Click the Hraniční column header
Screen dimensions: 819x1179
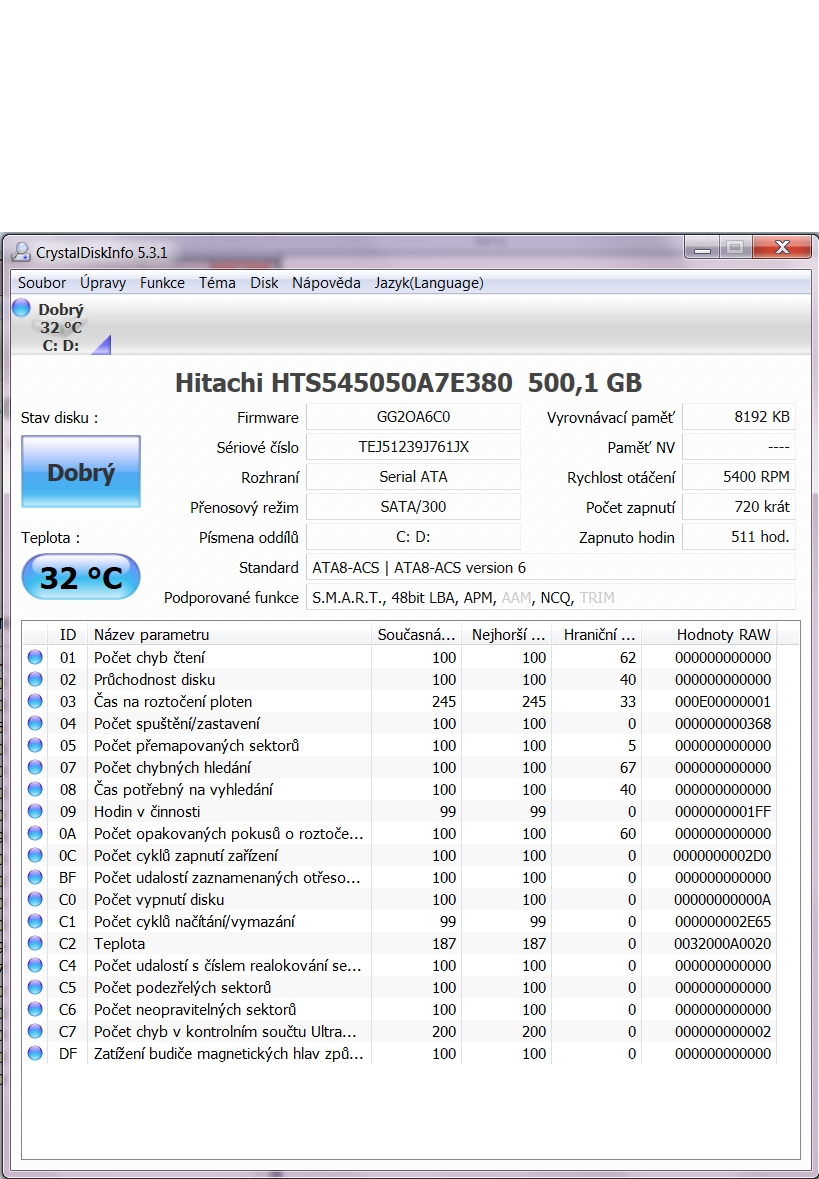pyautogui.click(x=596, y=635)
